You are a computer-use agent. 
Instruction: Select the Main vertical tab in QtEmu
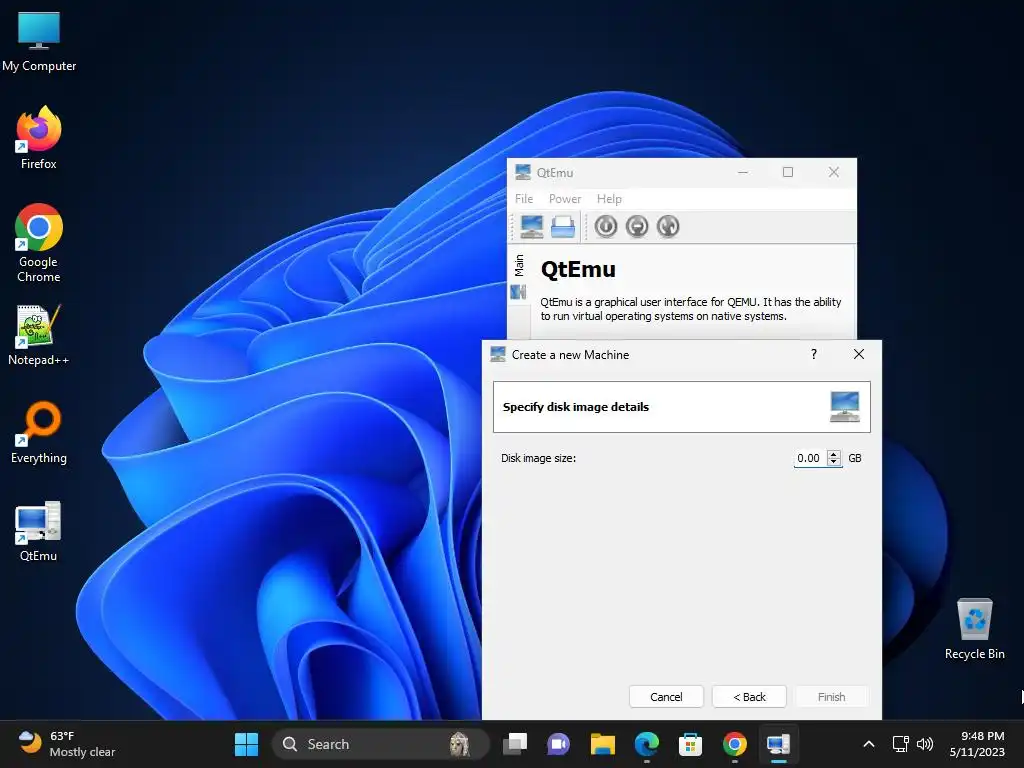(519, 265)
